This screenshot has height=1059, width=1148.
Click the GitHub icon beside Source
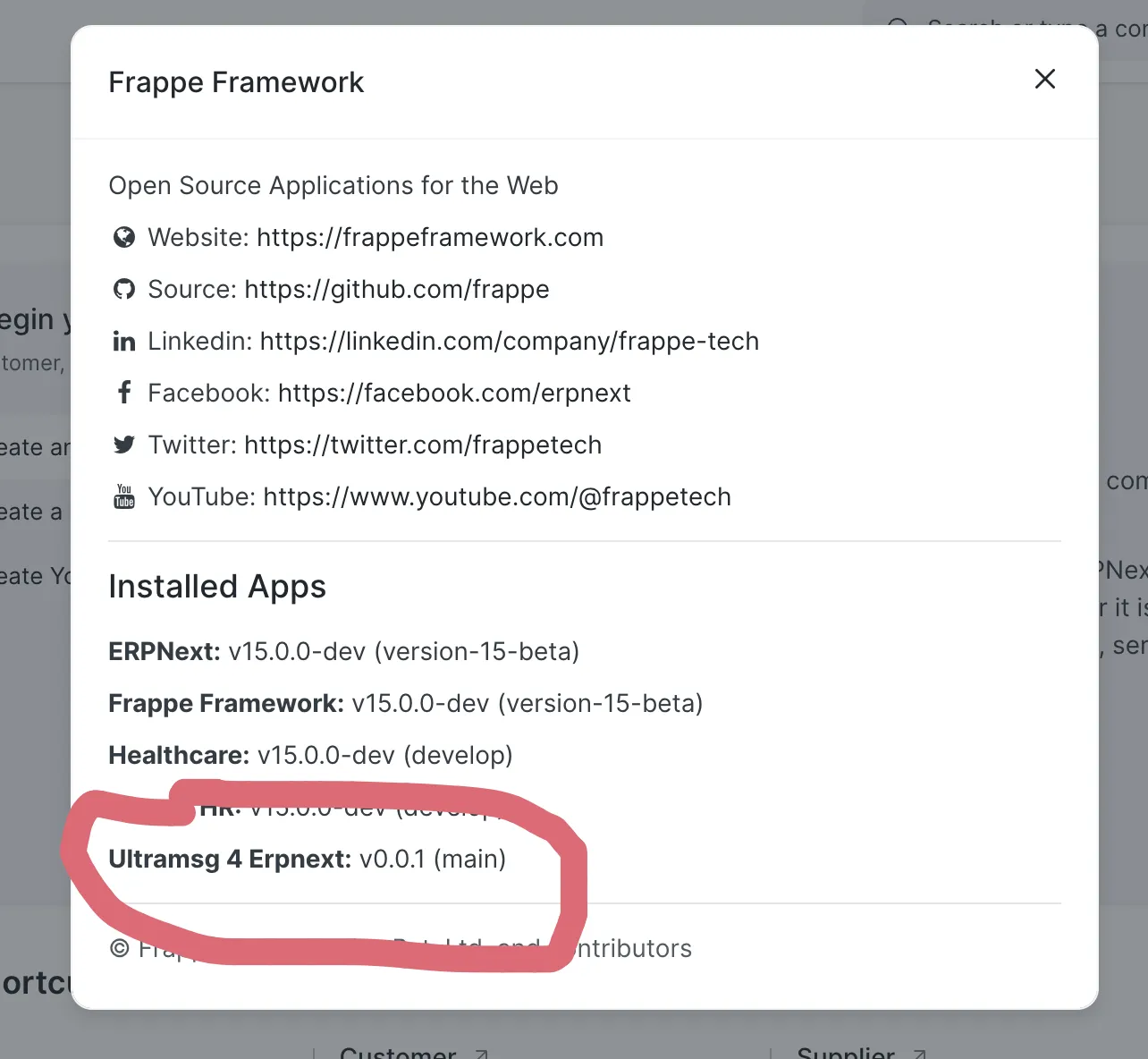(x=124, y=289)
